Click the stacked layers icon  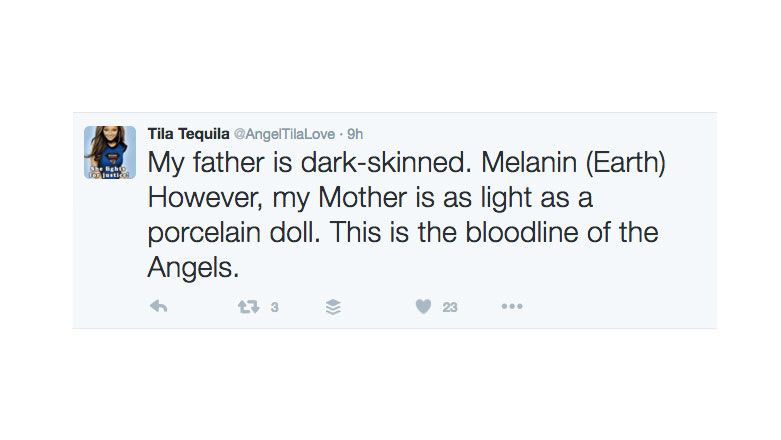[x=333, y=307]
